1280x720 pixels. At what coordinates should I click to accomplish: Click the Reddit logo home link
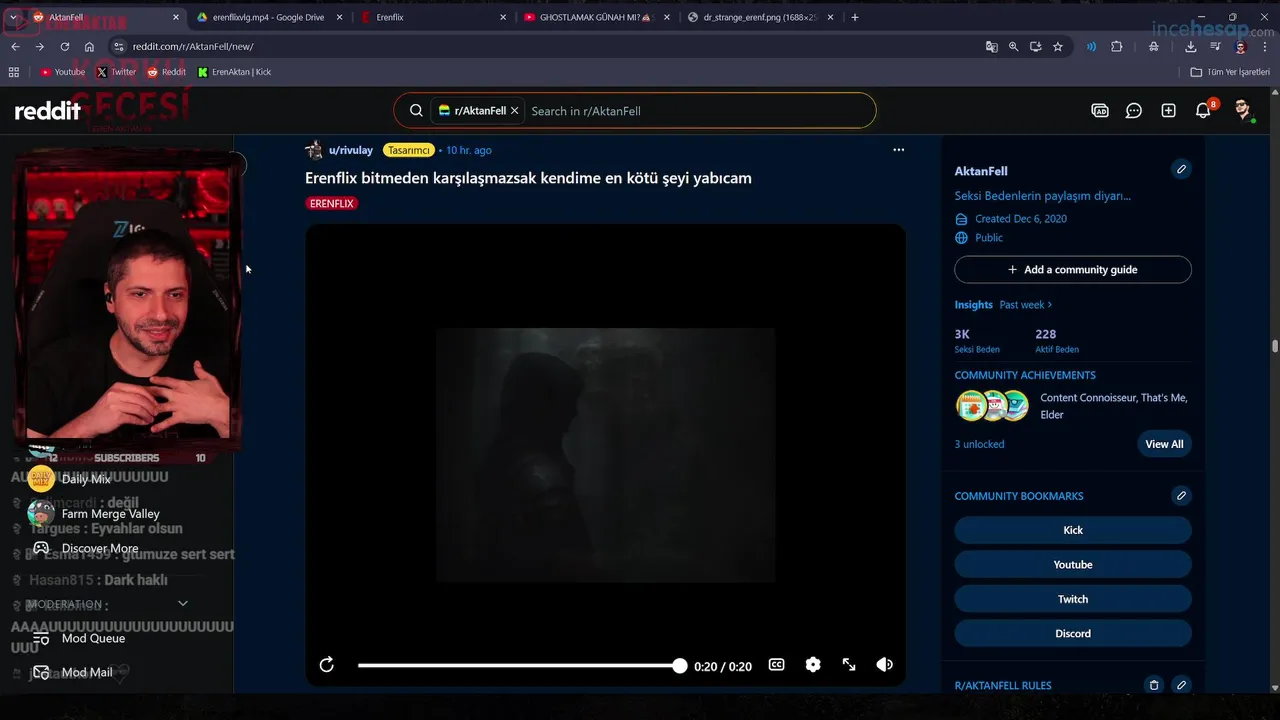tap(47, 111)
